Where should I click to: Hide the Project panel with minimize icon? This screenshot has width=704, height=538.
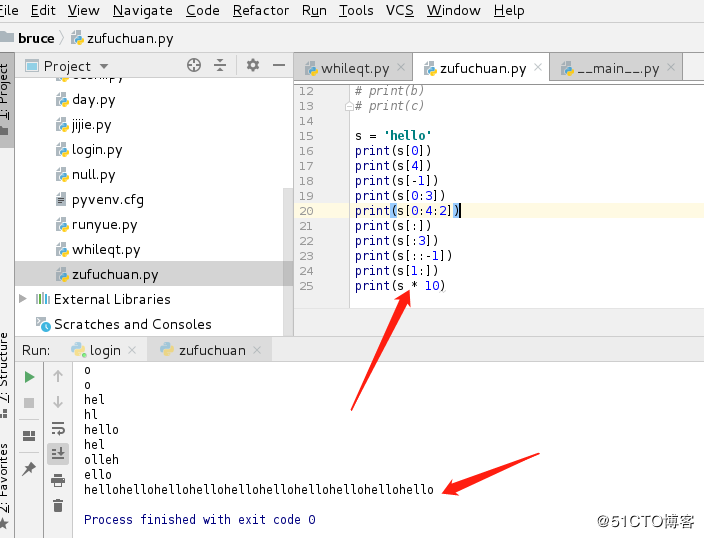click(278, 65)
